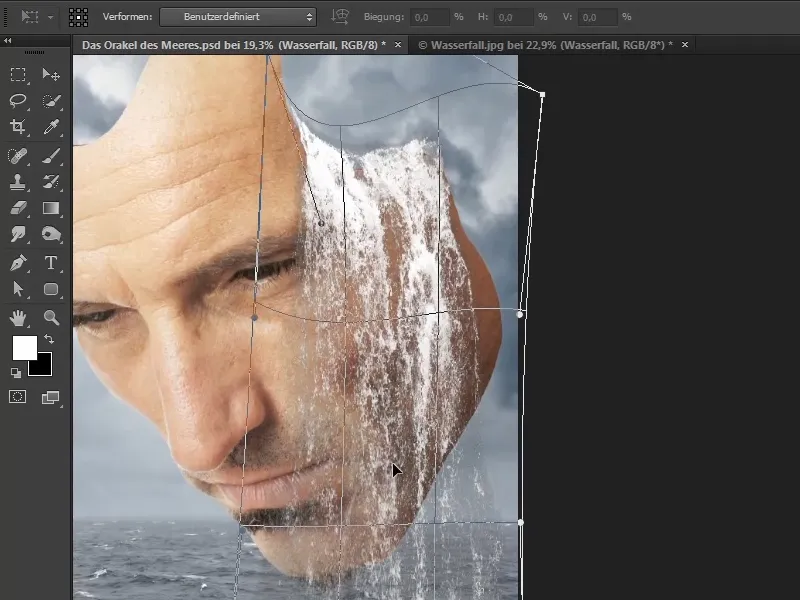Image resolution: width=800 pixels, height=600 pixels.
Task: Click the lower-right warp control point
Action: (520, 522)
